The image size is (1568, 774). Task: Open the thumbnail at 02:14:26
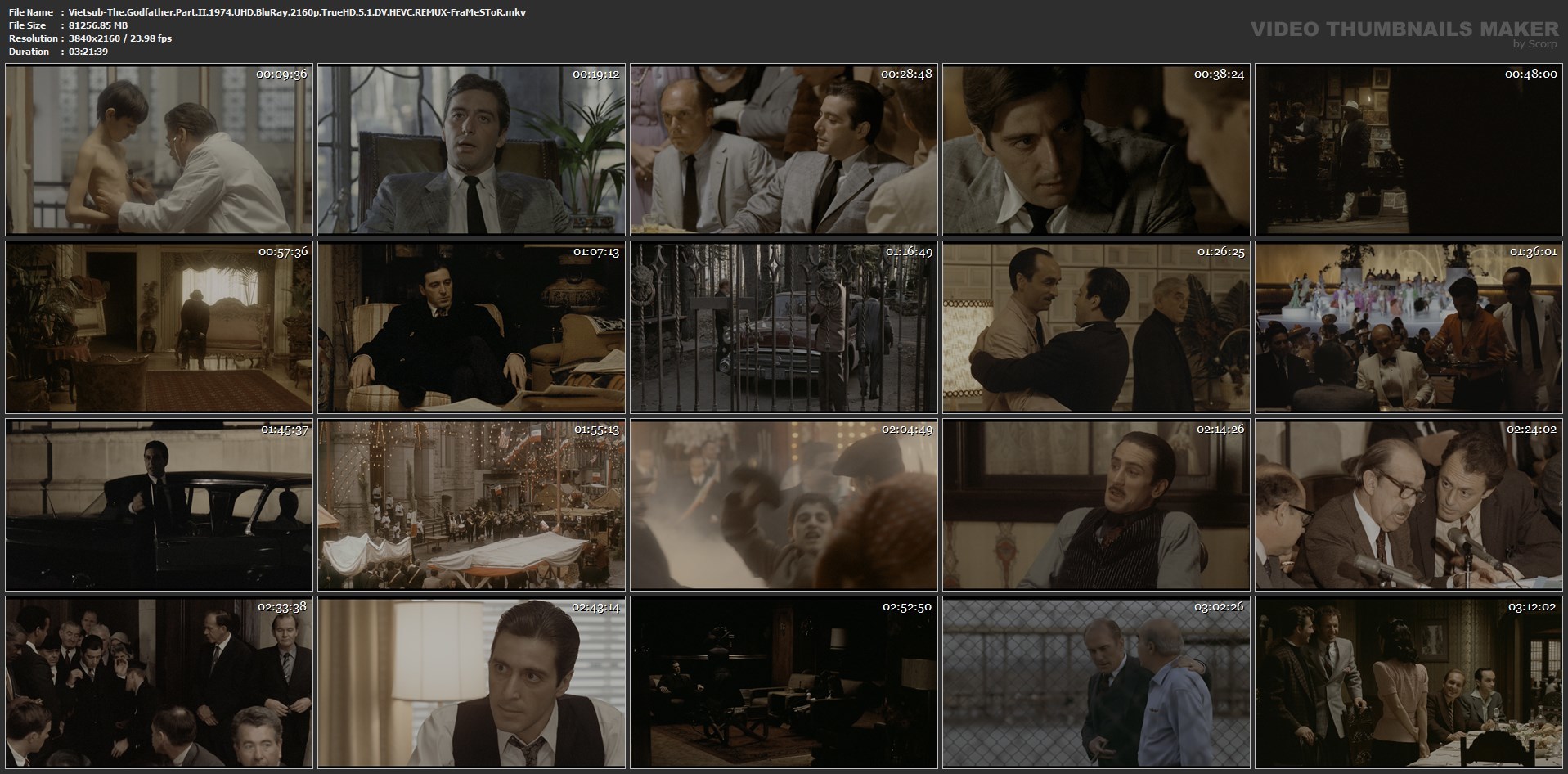click(1097, 505)
